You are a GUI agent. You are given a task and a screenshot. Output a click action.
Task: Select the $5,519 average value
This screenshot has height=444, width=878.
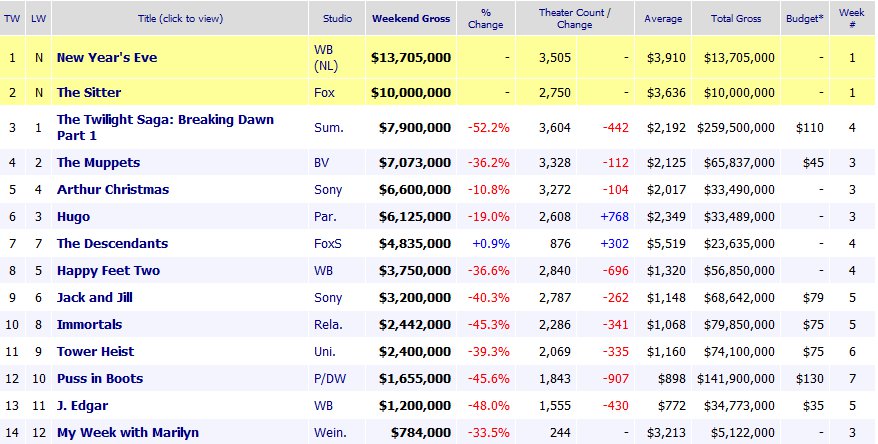point(666,244)
